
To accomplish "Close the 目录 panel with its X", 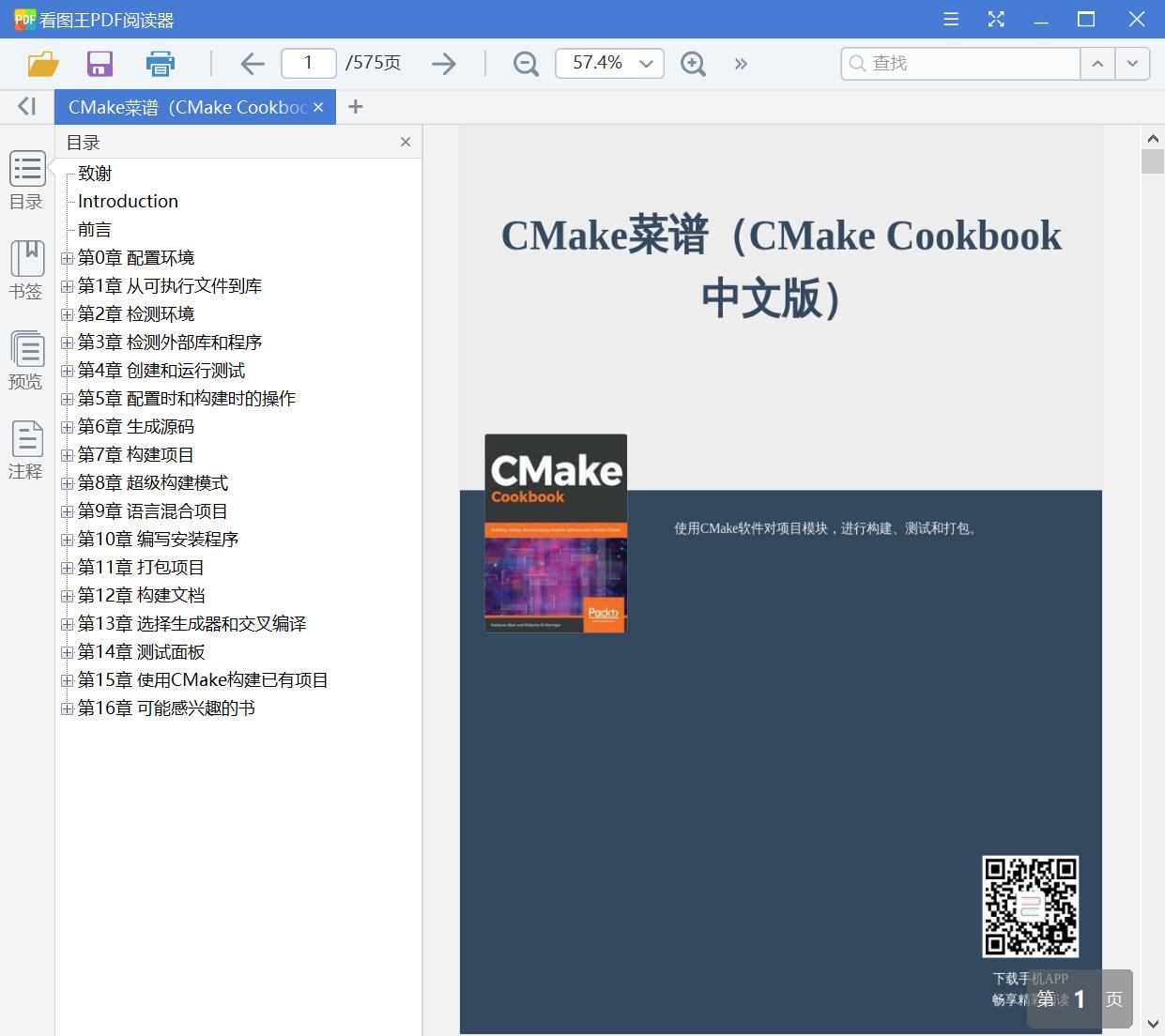I will (x=406, y=142).
